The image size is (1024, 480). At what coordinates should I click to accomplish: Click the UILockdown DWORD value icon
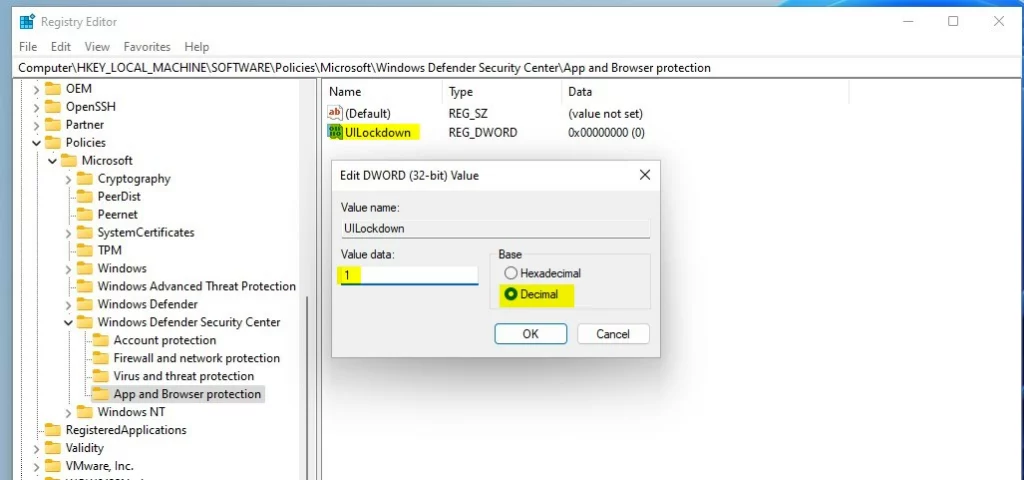point(335,133)
